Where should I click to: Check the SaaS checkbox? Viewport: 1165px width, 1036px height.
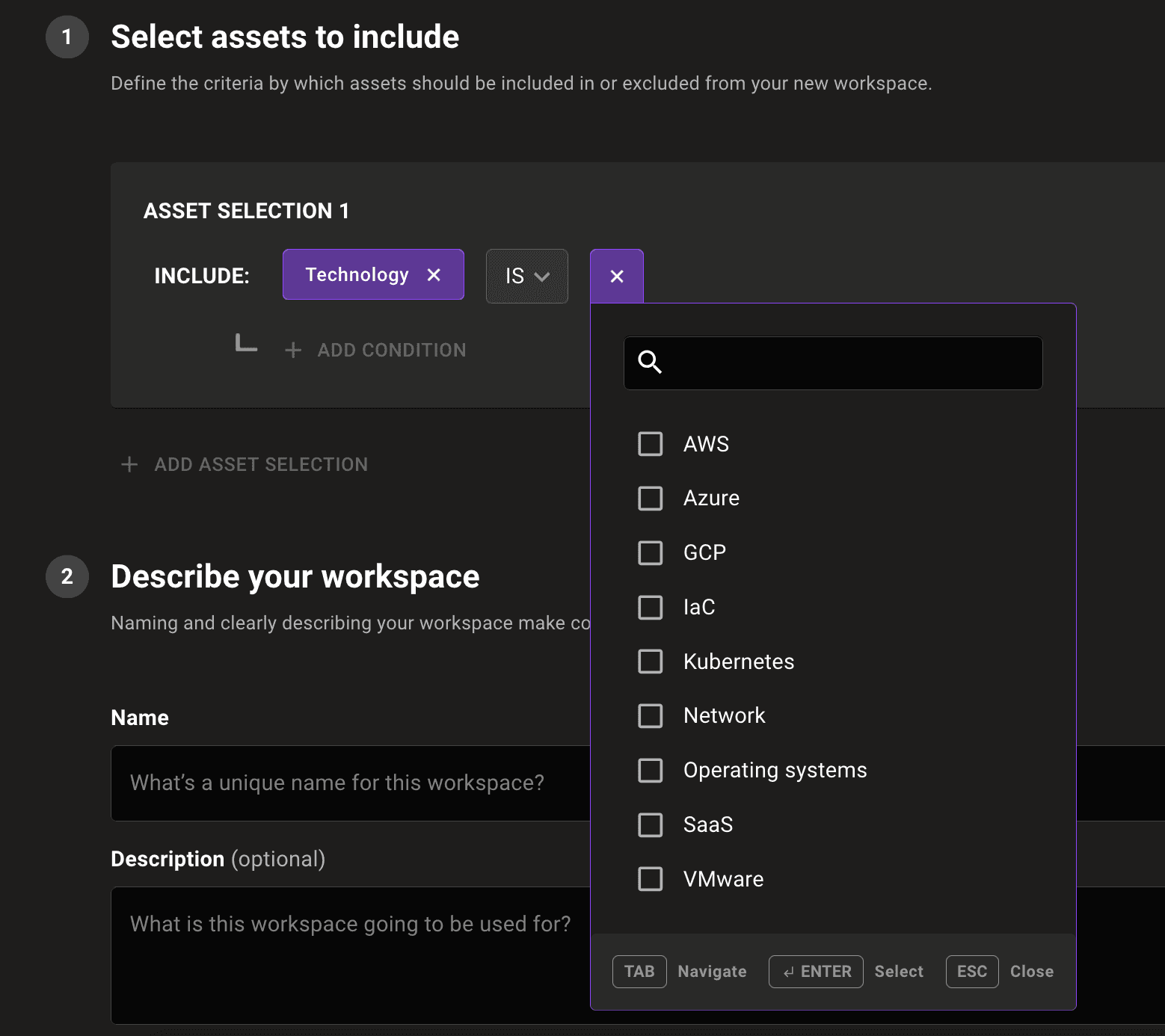click(x=650, y=824)
